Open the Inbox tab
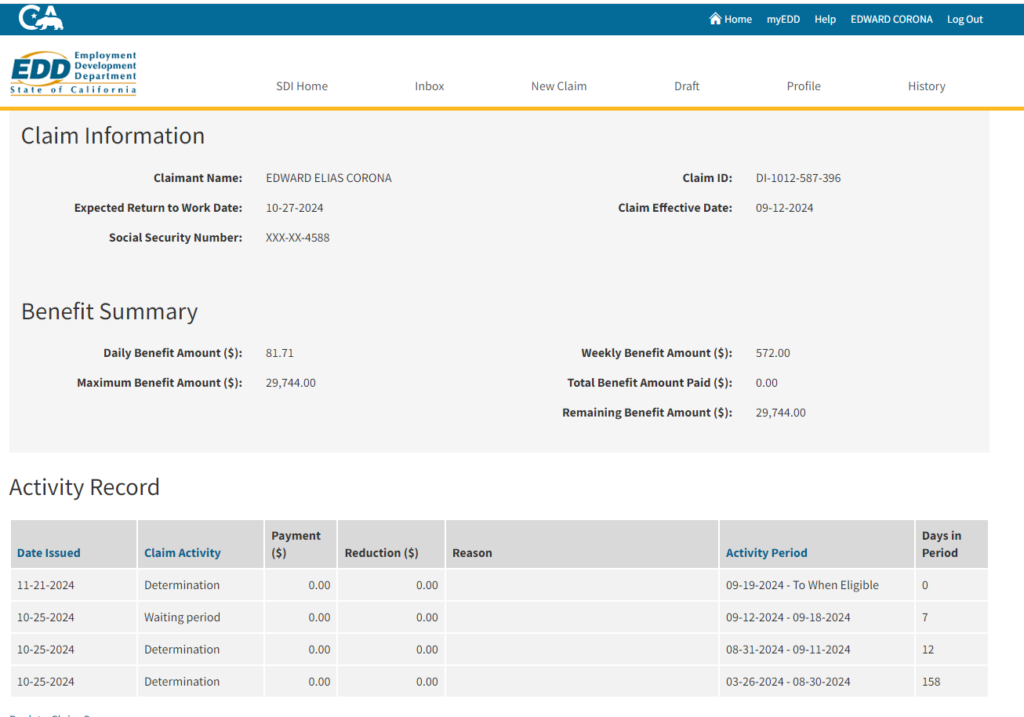The height and width of the screenshot is (717, 1024). pyautogui.click(x=429, y=86)
